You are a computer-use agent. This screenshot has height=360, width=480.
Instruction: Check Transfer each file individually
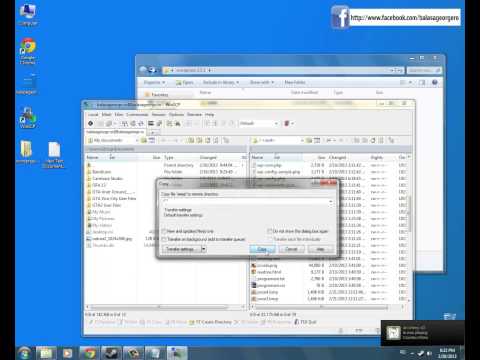pyautogui.click(x=270, y=239)
